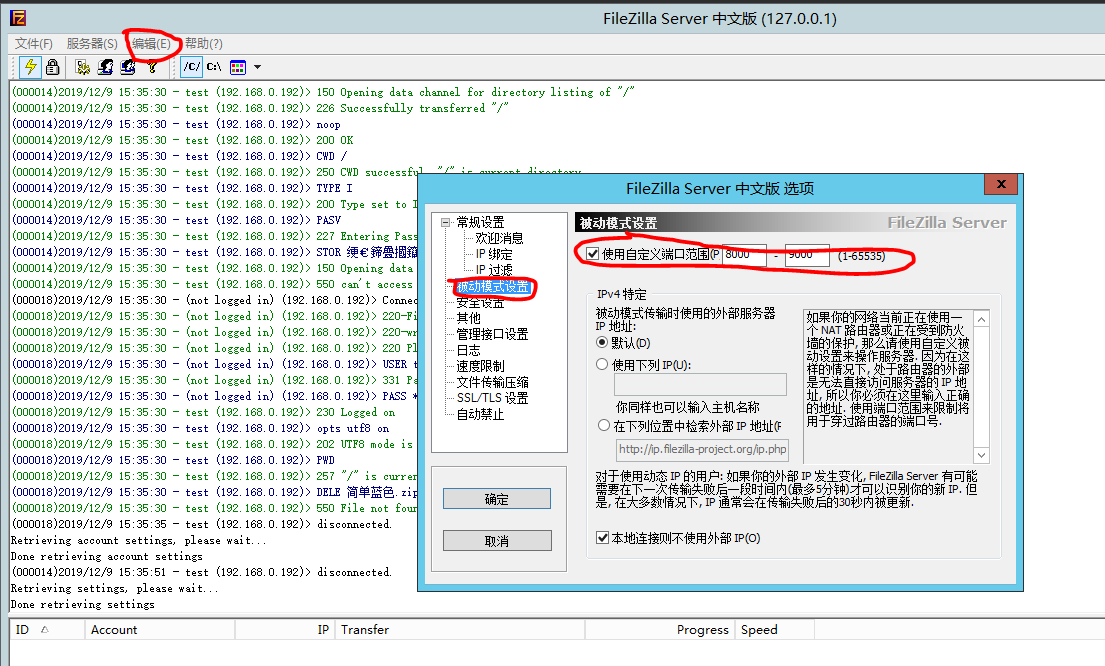1105x666 pixels.
Task: Select 安全设置 in options tree
Action: coord(481,302)
